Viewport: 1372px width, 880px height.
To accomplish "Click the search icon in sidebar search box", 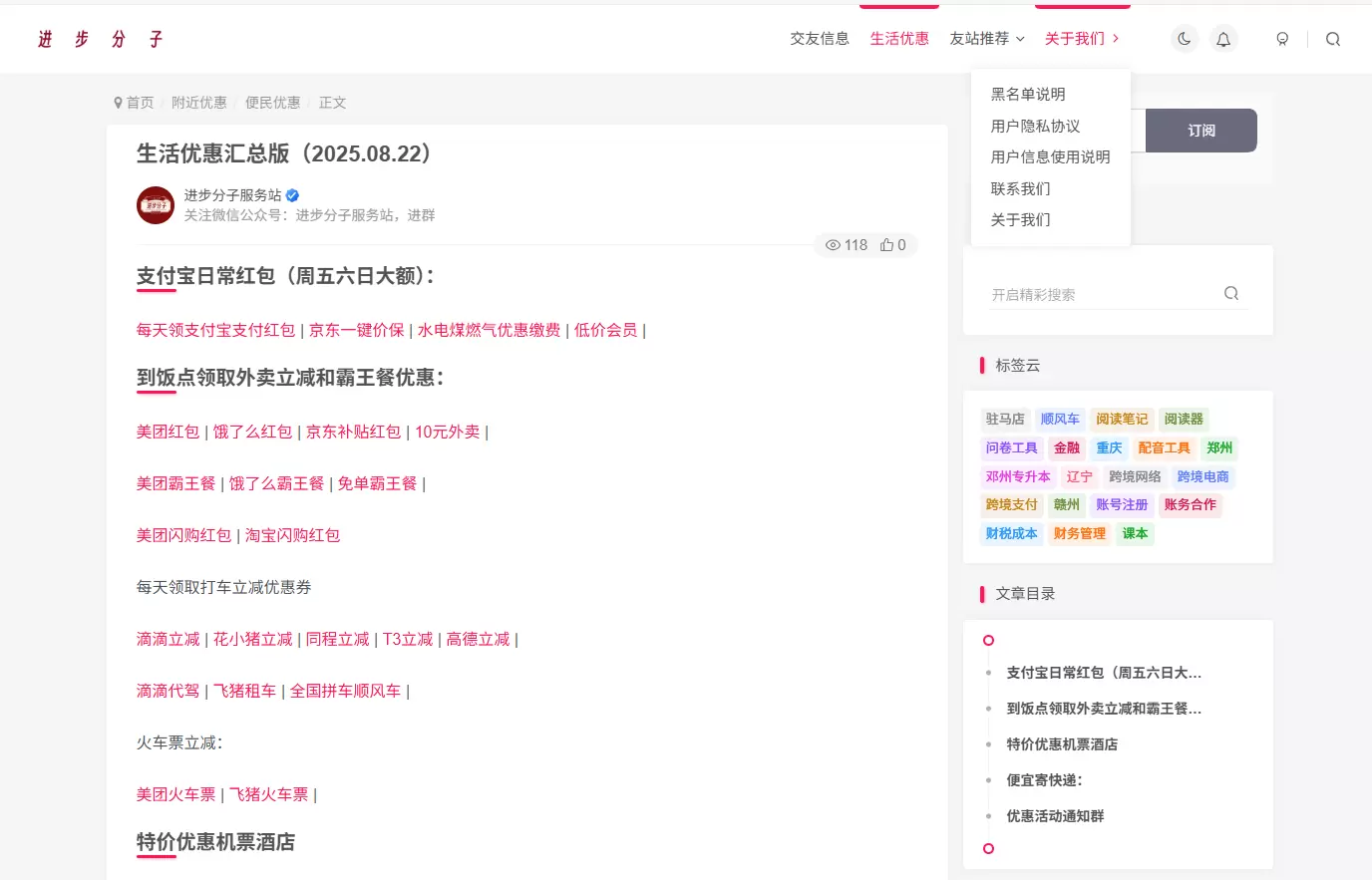I will click(1231, 293).
